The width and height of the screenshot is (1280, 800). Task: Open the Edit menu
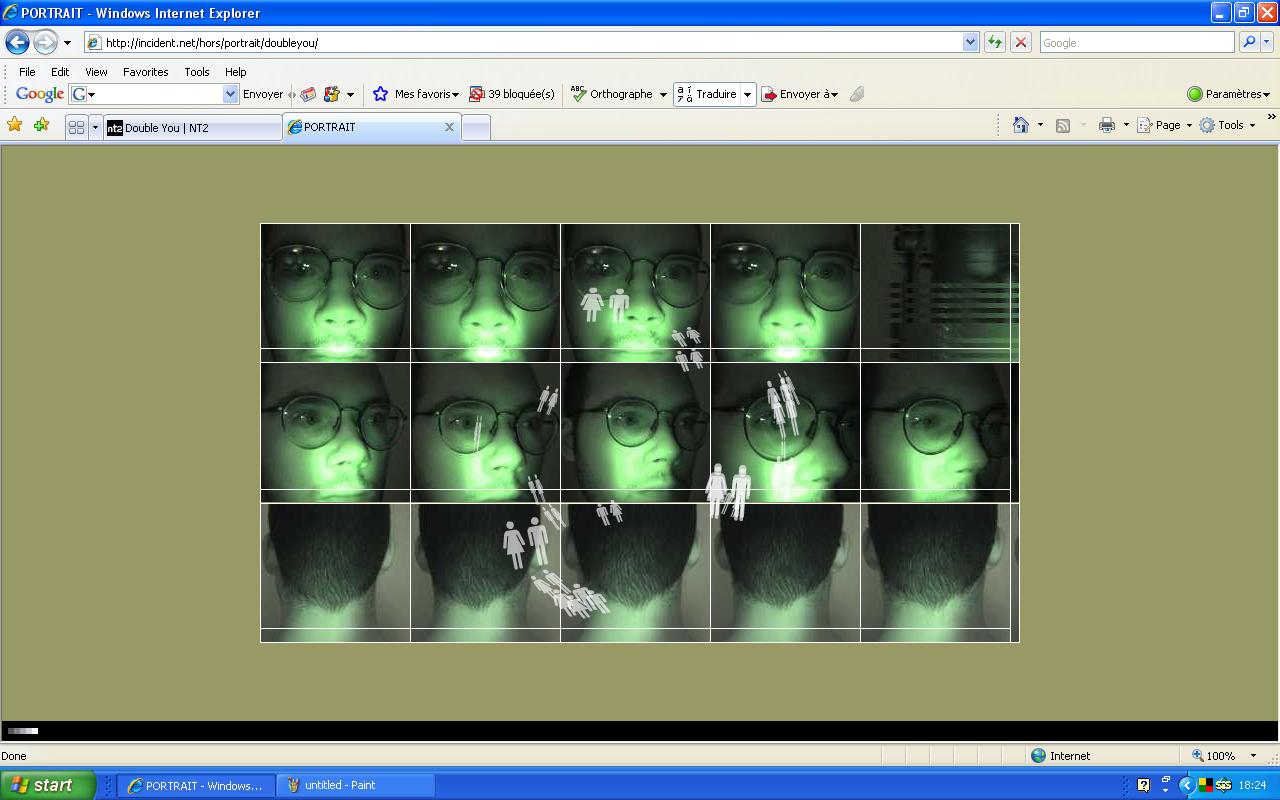coord(60,72)
